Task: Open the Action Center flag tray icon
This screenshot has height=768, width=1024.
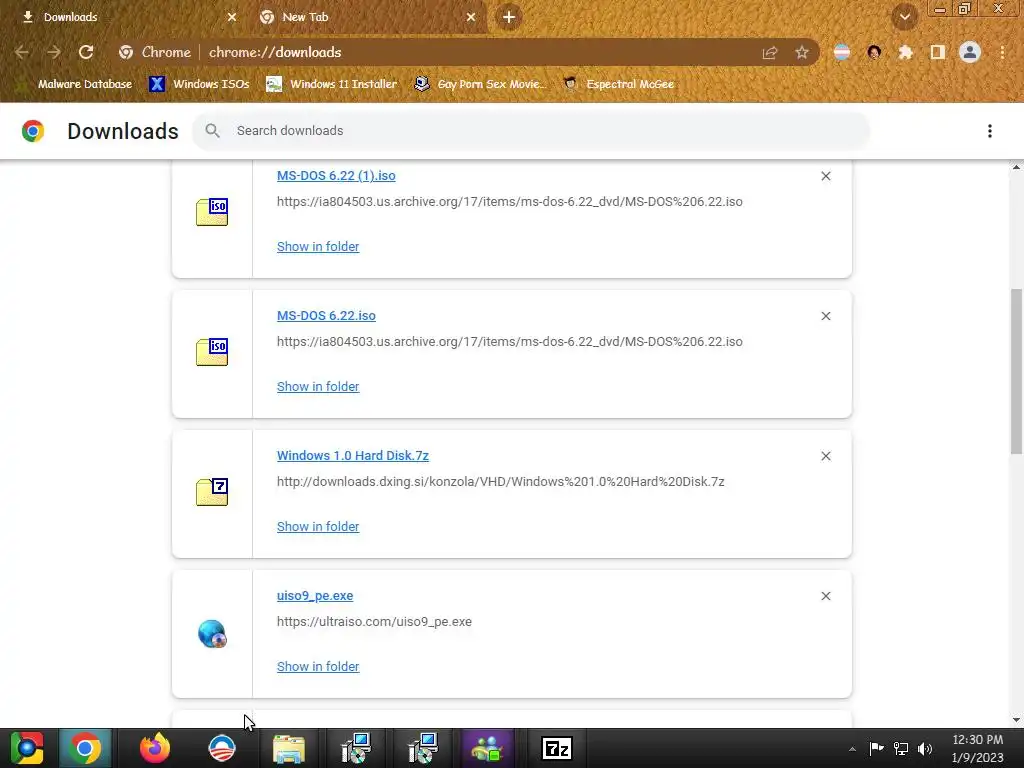Action: coord(876,749)
